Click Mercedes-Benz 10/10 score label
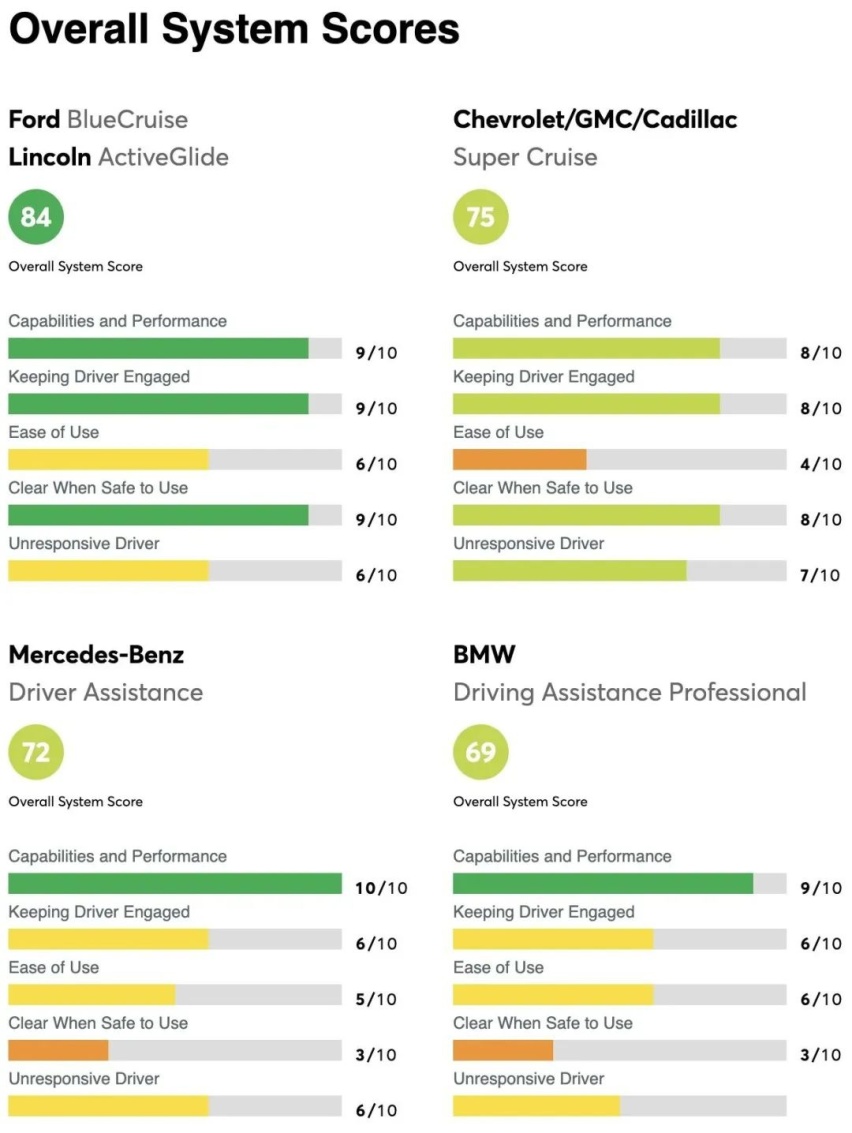Screen dimensions: 852x1133 click(x=381, y=888)
